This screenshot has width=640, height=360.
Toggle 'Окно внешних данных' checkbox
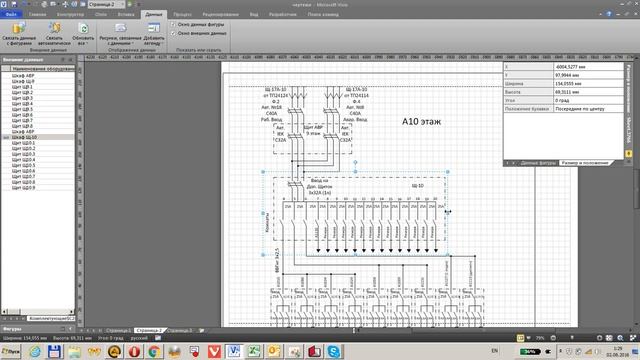point(173,33)
